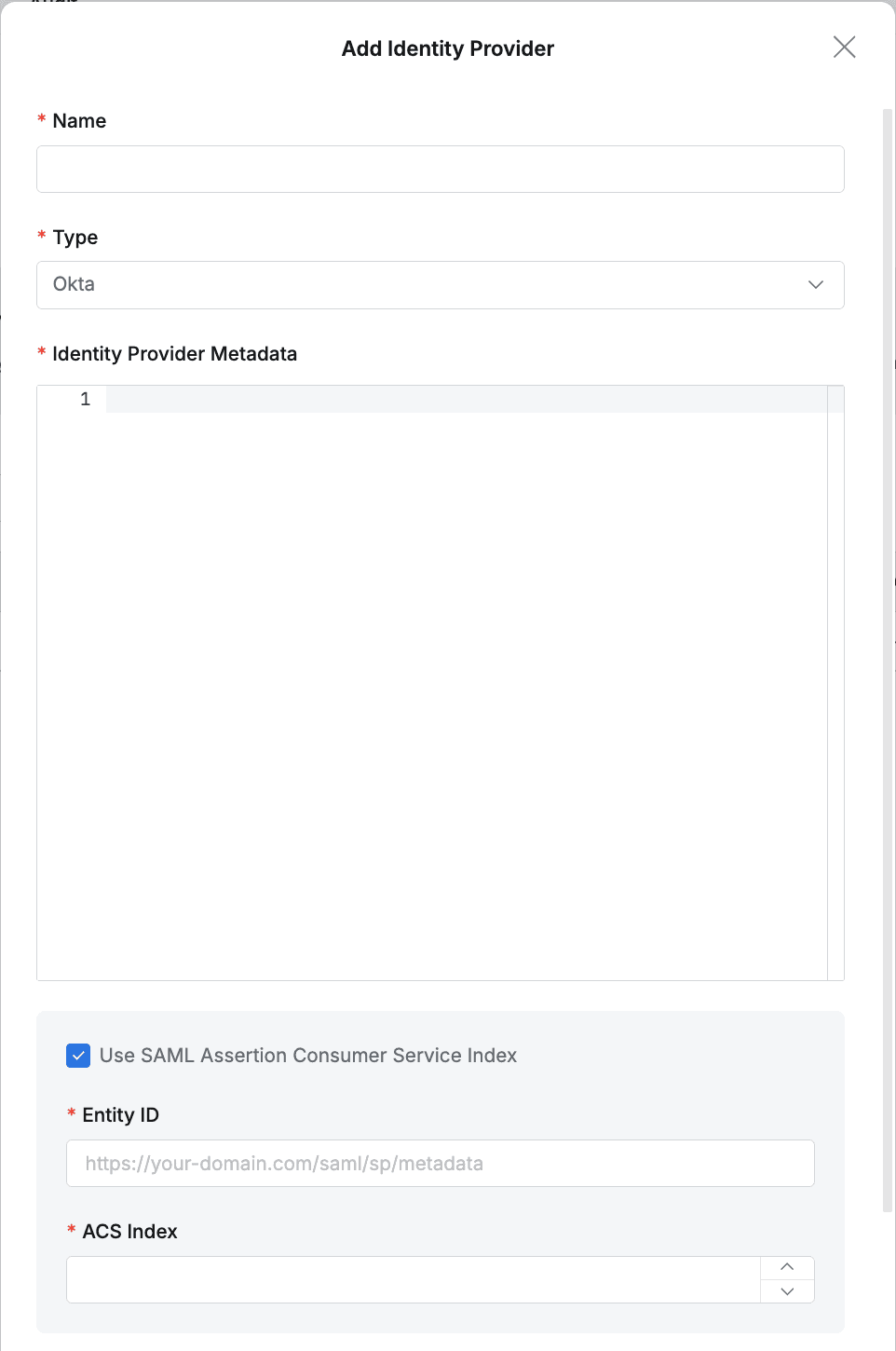896x1351 pixels.
Task: Increase ACS Index with the up arrow
Action: click(787, 1267)
